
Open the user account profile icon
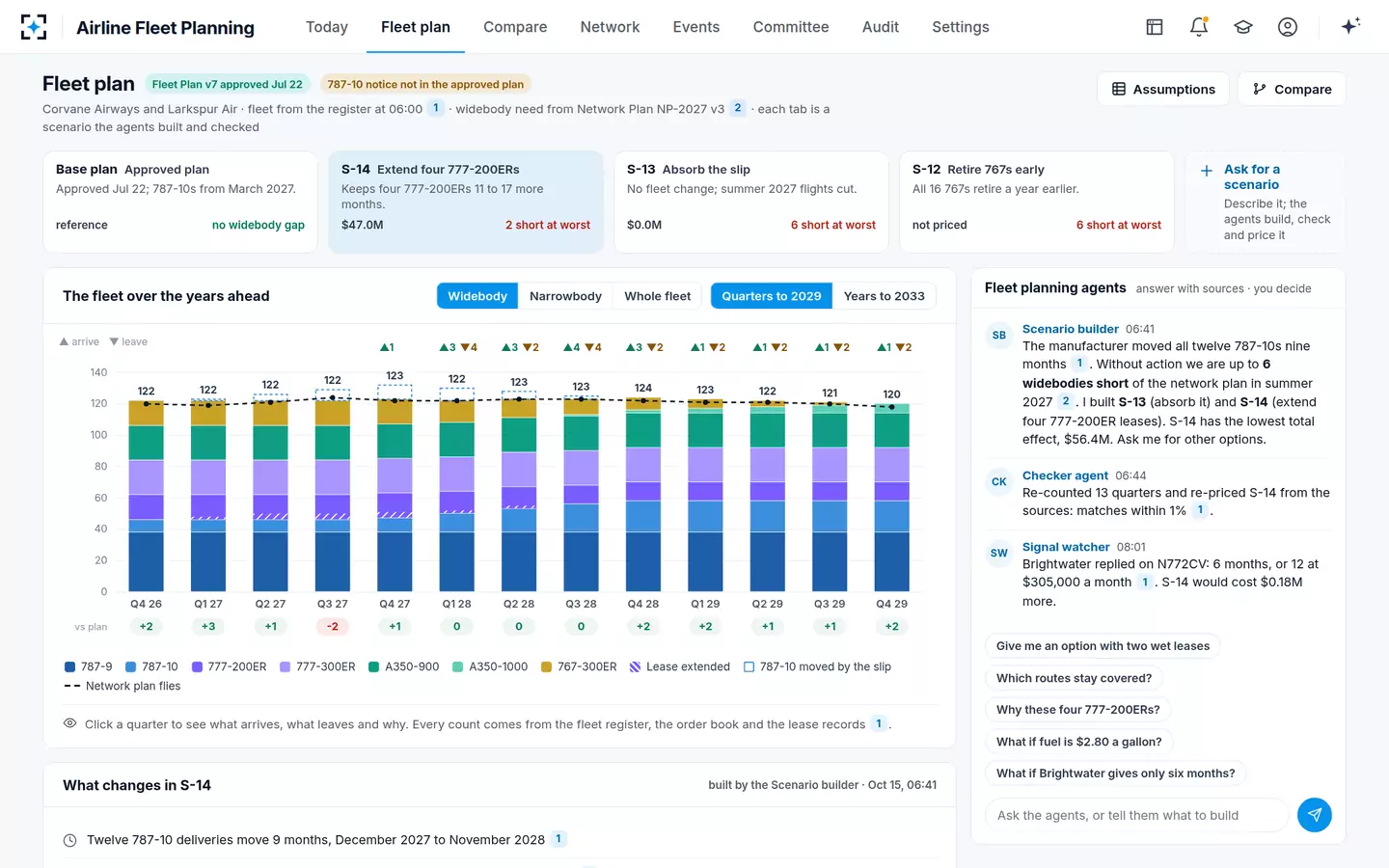point(1288,27)
